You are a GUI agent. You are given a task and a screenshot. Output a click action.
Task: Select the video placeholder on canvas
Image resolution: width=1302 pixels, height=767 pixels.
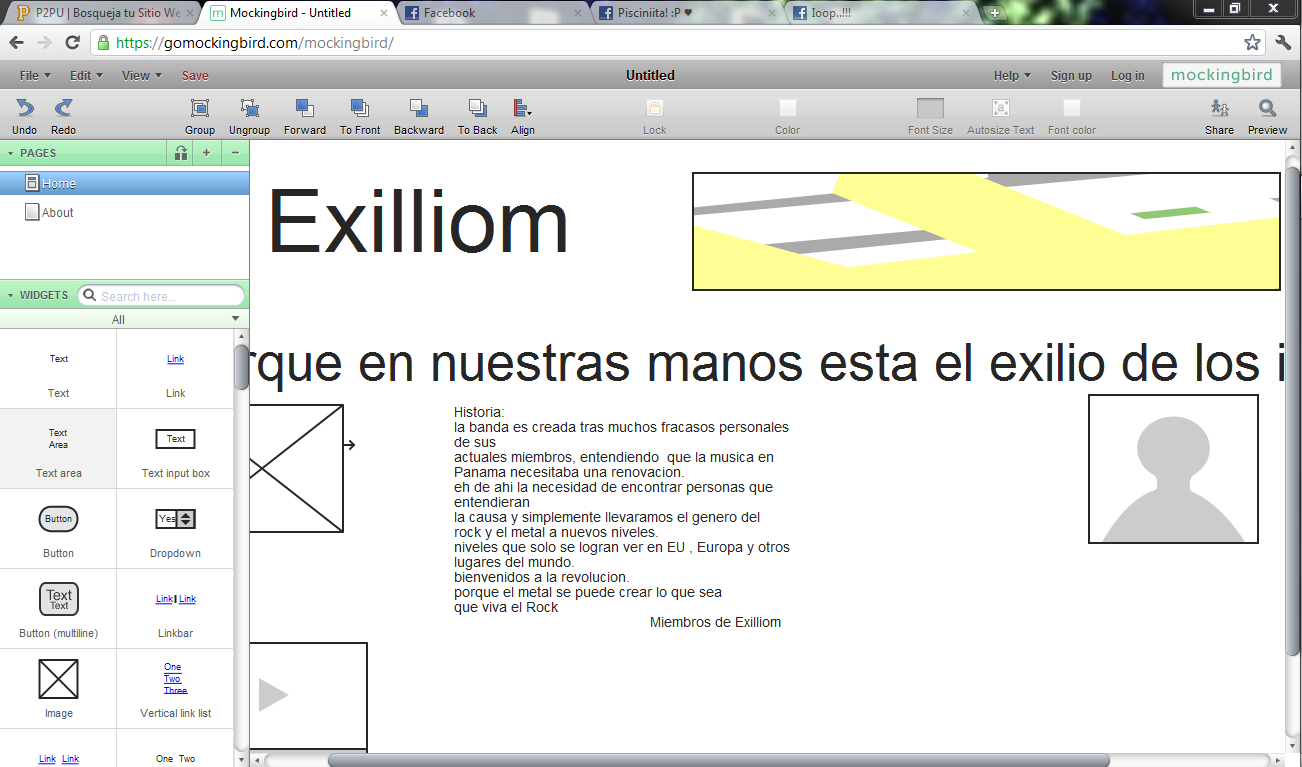308,696
